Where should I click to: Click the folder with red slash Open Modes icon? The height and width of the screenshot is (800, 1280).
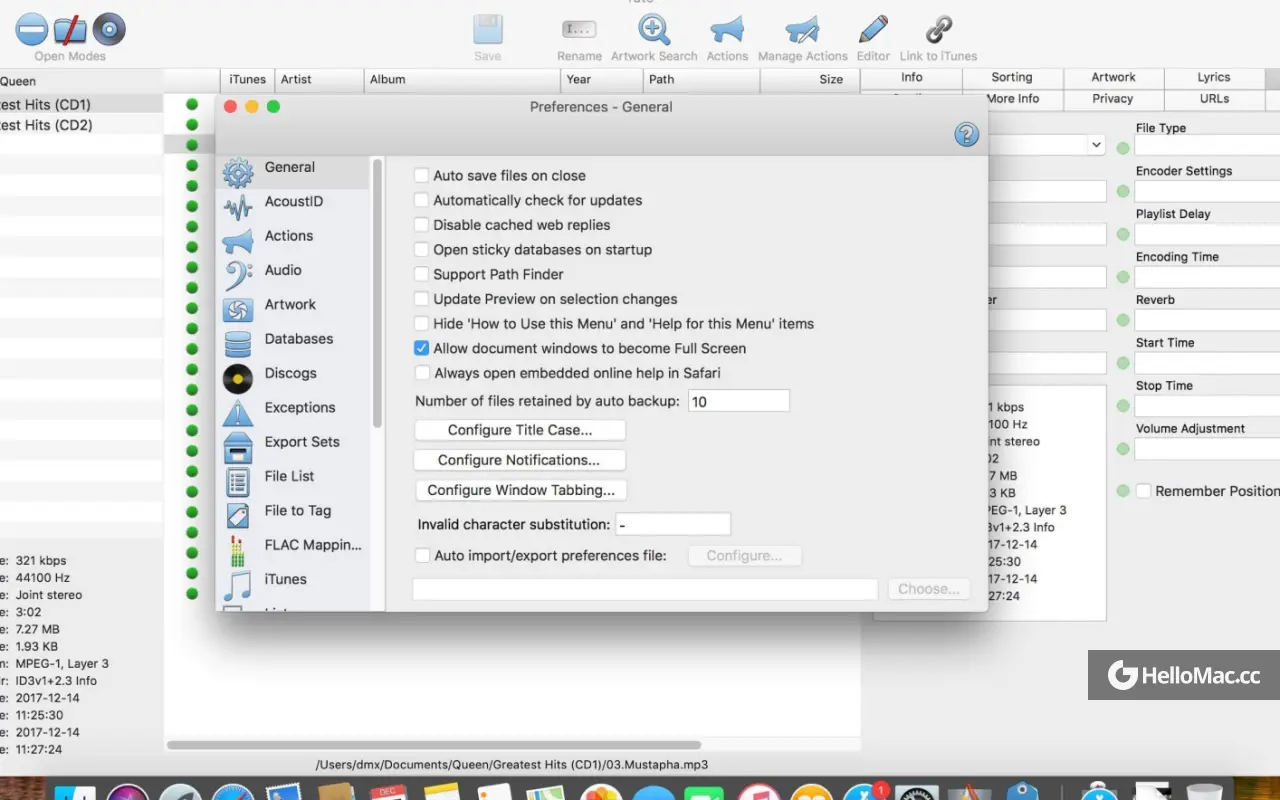(70, 29)
